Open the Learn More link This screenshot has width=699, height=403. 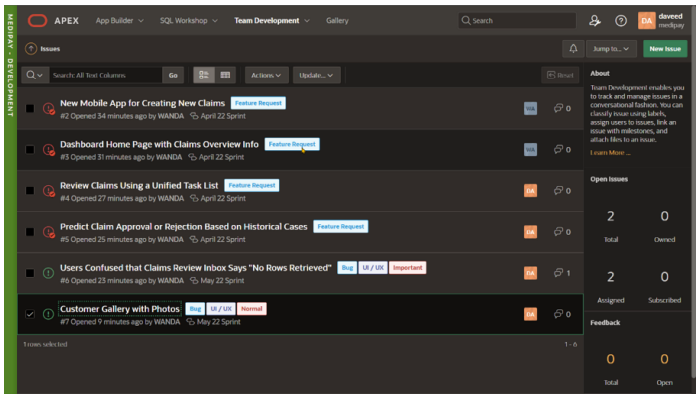point(610,152)
